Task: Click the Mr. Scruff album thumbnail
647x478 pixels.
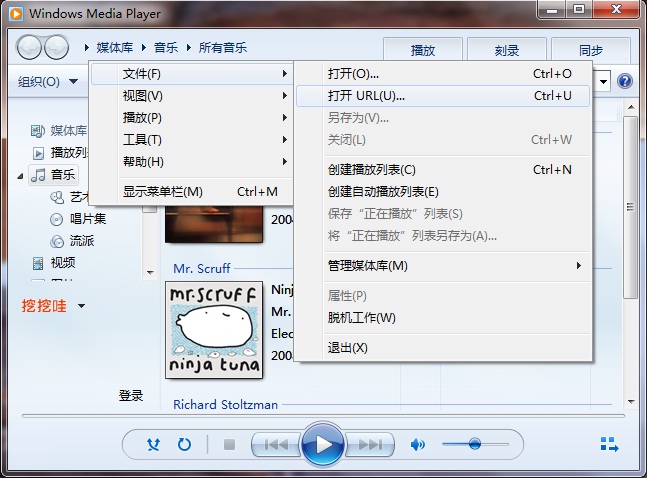Action: point(213,330)
